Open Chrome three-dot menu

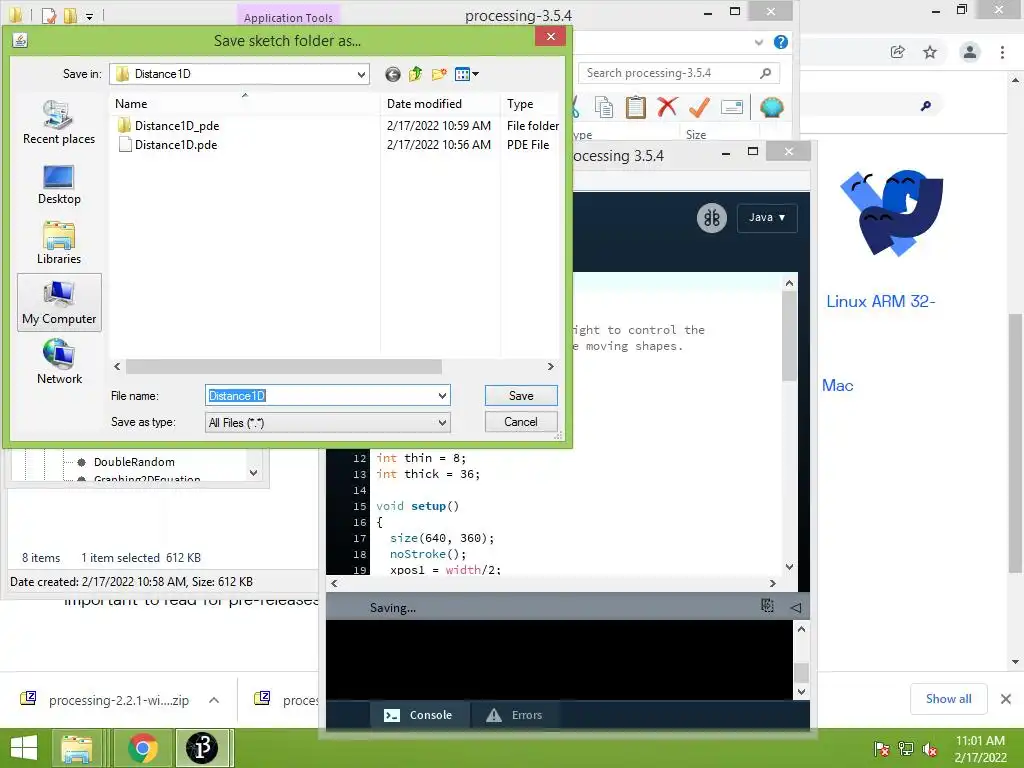tap(1002, 52)
